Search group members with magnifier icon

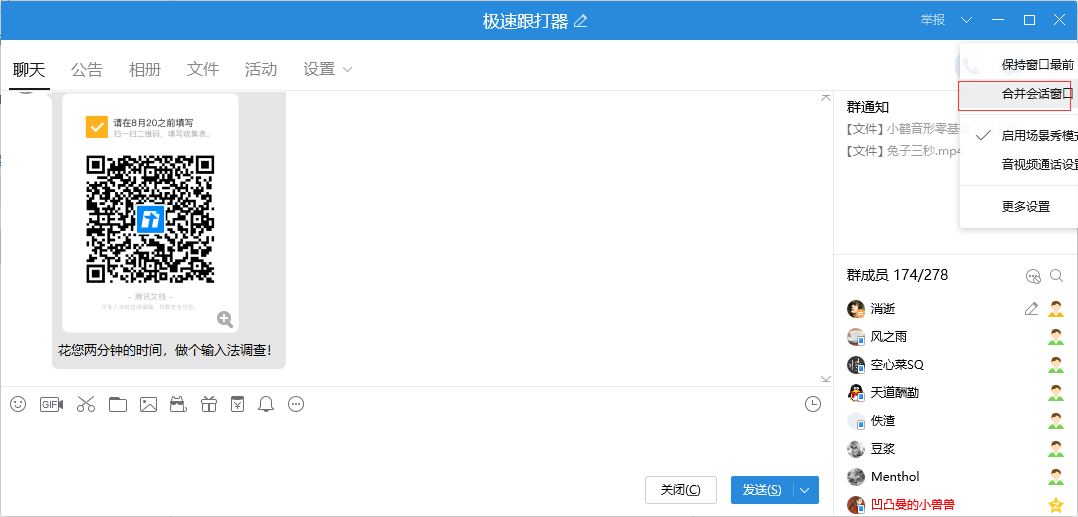point(1056,276)
